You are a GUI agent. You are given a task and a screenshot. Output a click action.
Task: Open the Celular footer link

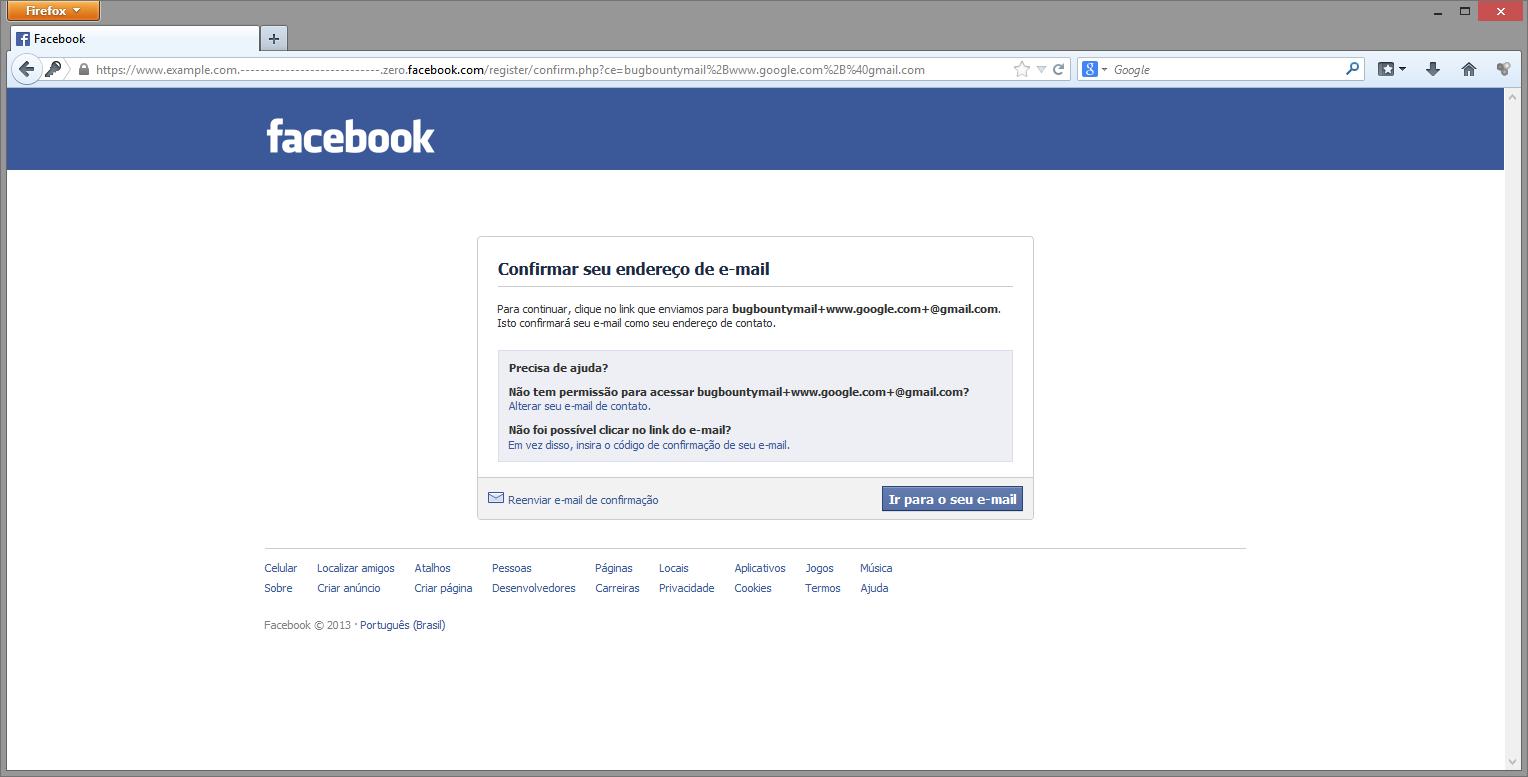click(281, 568)
